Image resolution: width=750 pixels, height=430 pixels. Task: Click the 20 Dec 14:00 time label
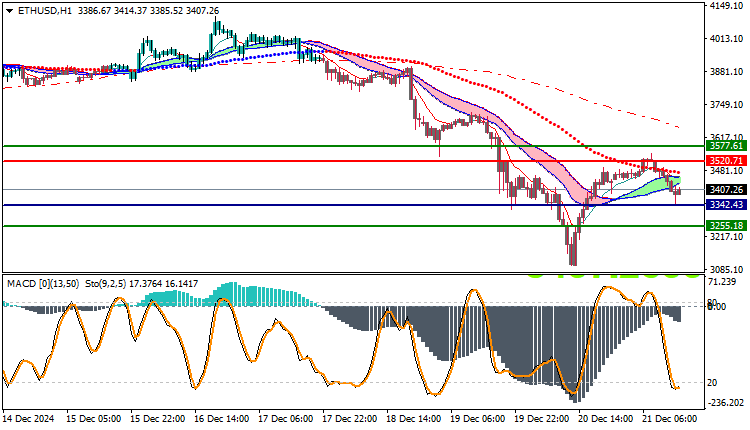point(606,419)
